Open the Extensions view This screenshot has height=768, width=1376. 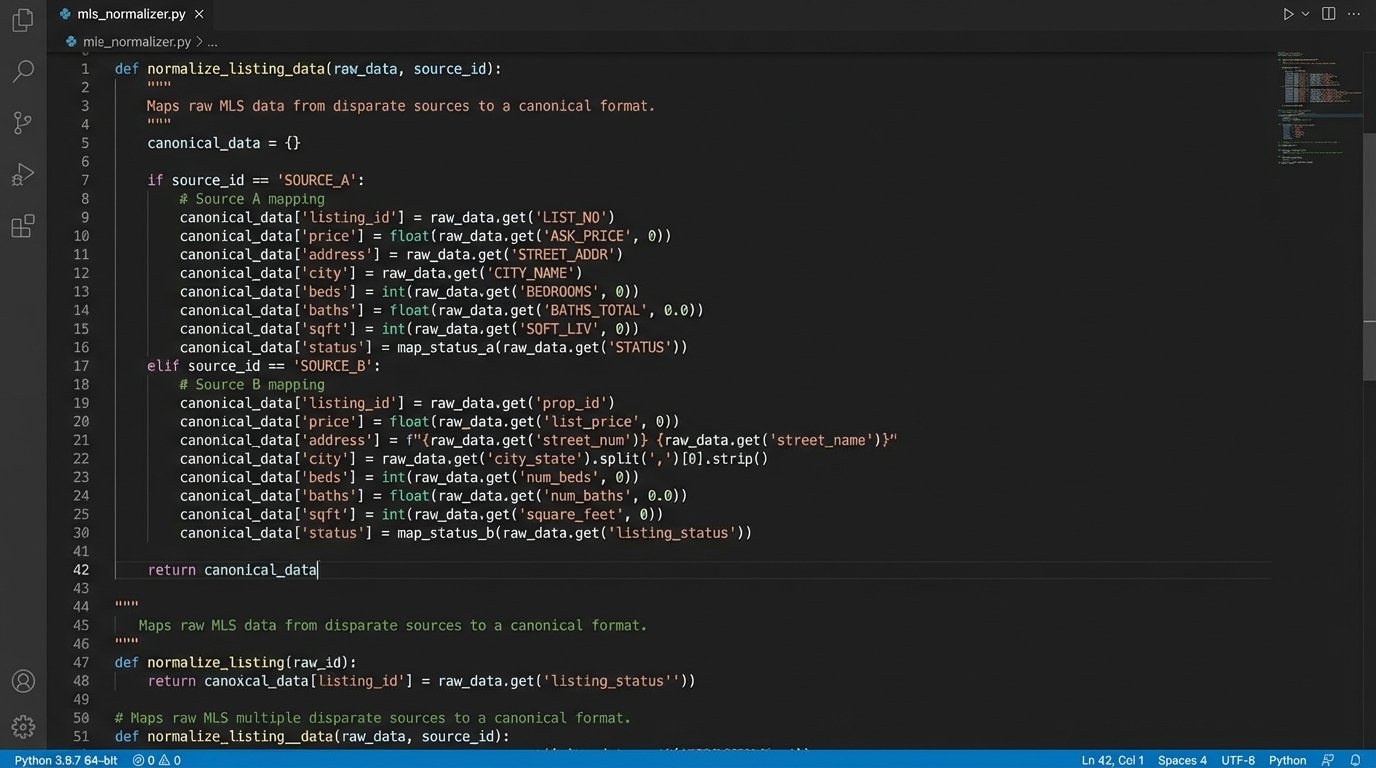point(22,226)
